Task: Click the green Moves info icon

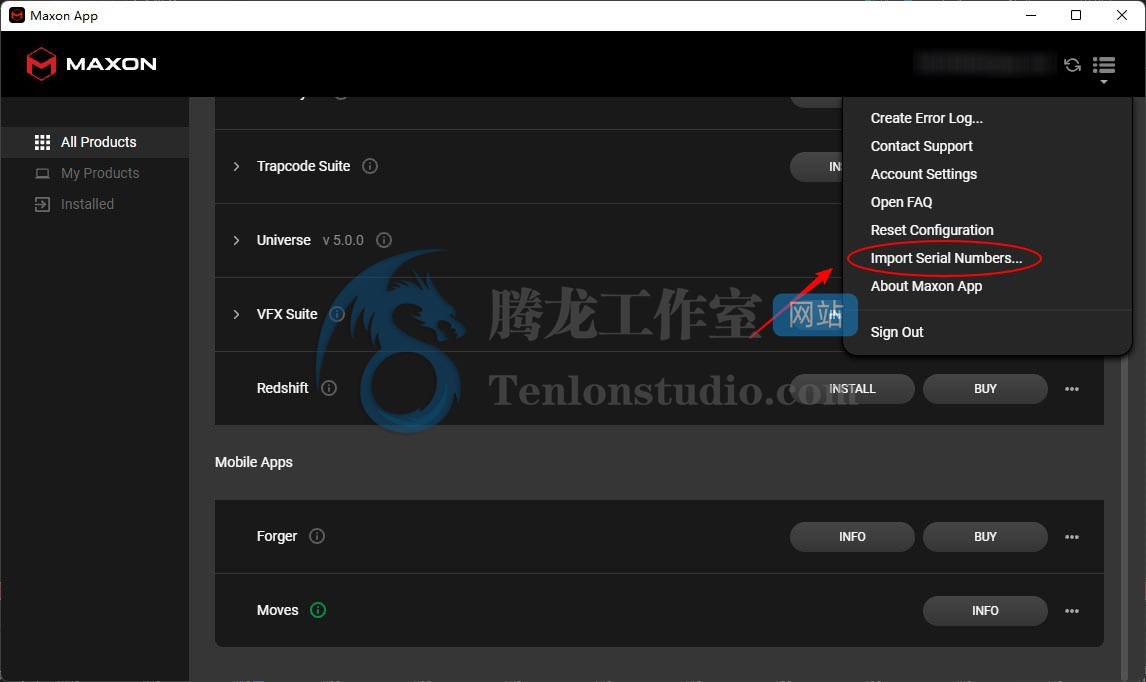Action: click(x=318, y=610)
